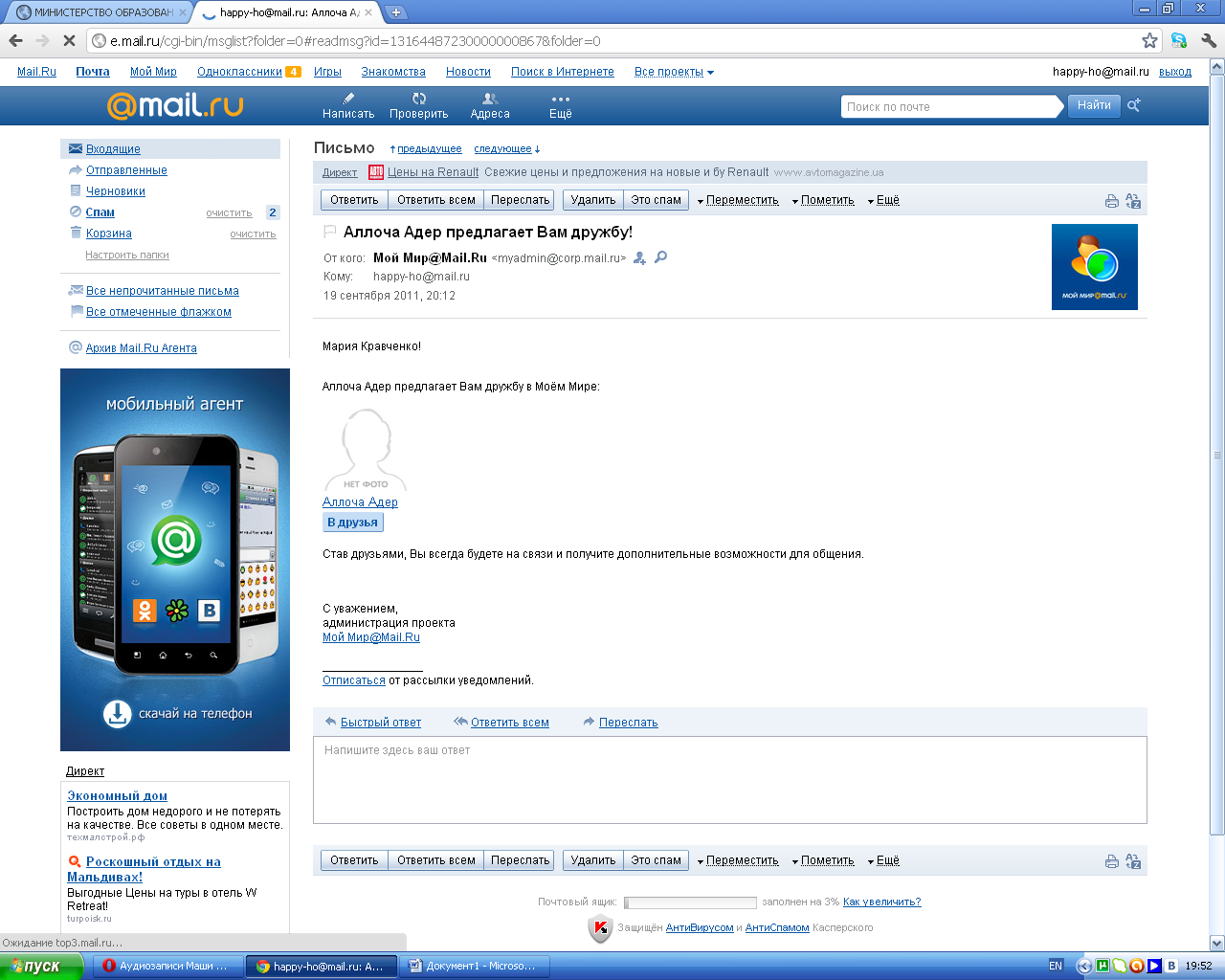This screenshot has height=980, width=1225.
Task: Expand the Пометить dropdown in top toolbar
Action: pyautogui.click(x=823, y=201)
